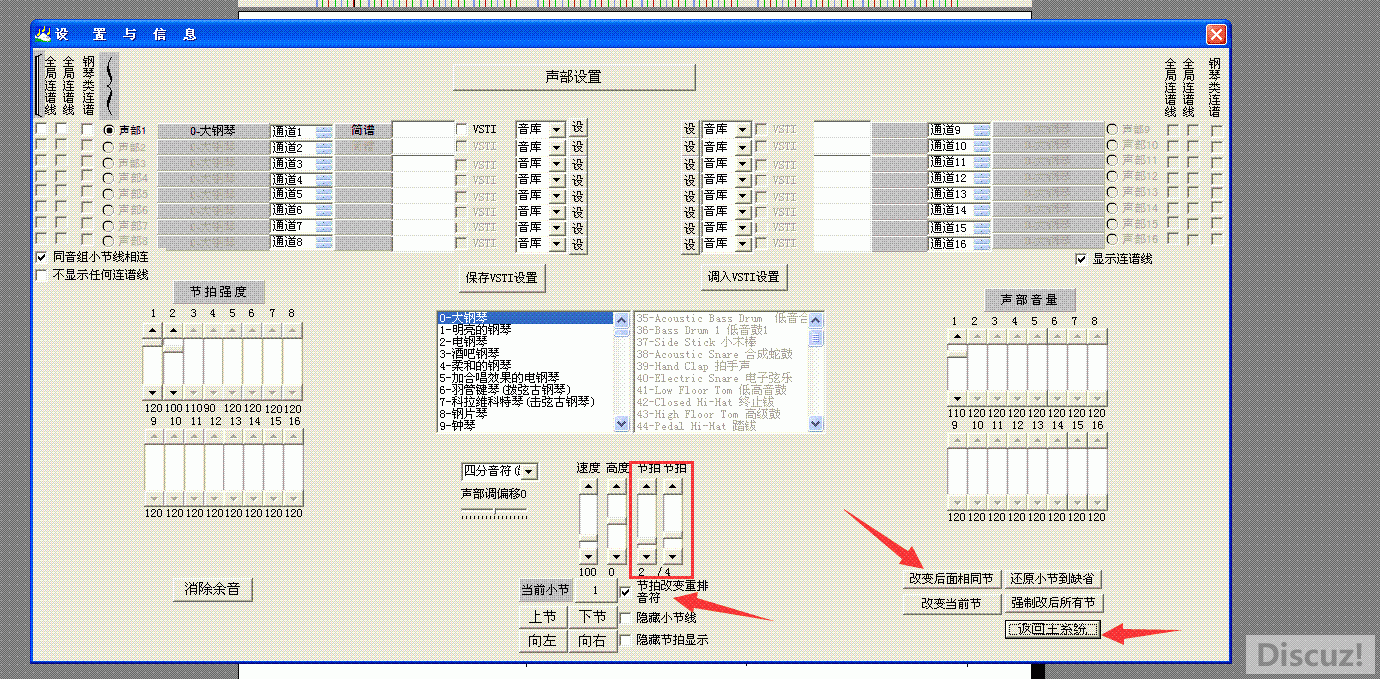Enable the VSTI checkbox for 声部1

[461, 129]
